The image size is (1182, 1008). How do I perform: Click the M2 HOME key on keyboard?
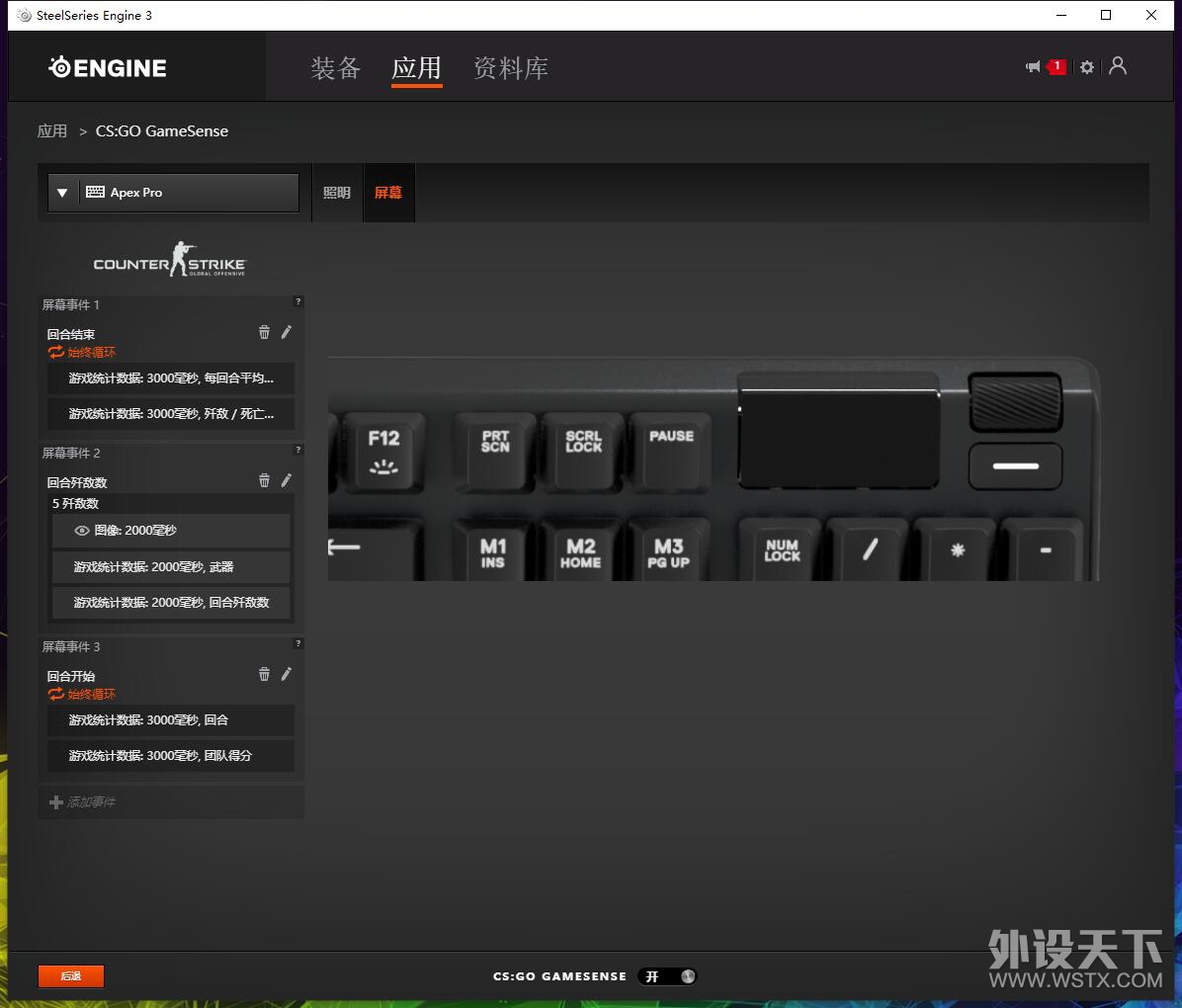click(x=580, y=551)
